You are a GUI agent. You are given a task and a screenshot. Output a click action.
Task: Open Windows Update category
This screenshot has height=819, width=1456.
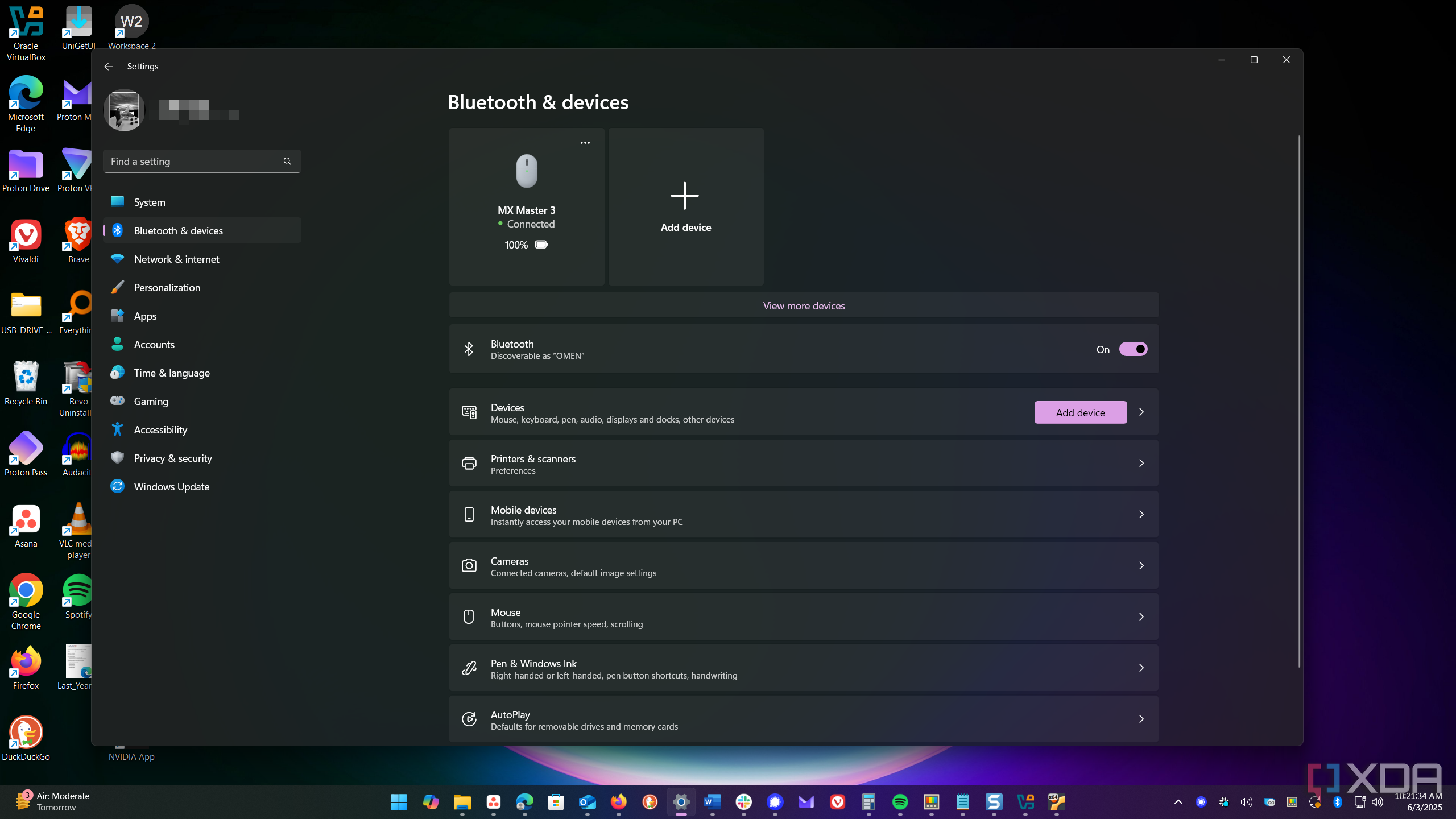tap(202, 486)
